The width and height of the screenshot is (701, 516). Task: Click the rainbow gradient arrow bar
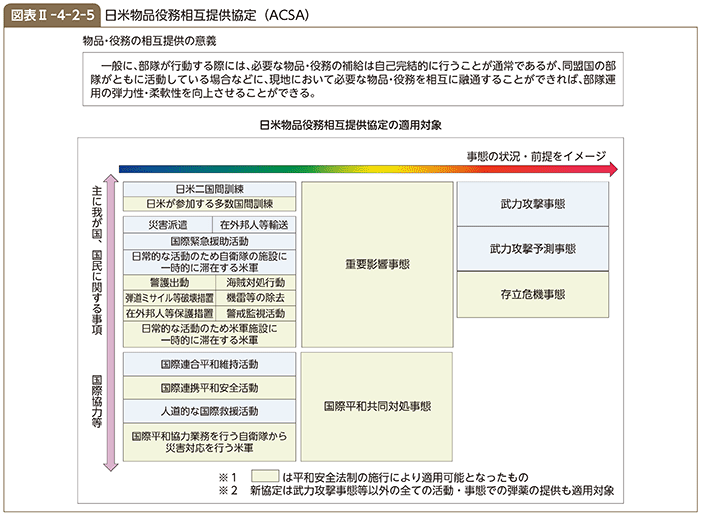coord(368,169)
